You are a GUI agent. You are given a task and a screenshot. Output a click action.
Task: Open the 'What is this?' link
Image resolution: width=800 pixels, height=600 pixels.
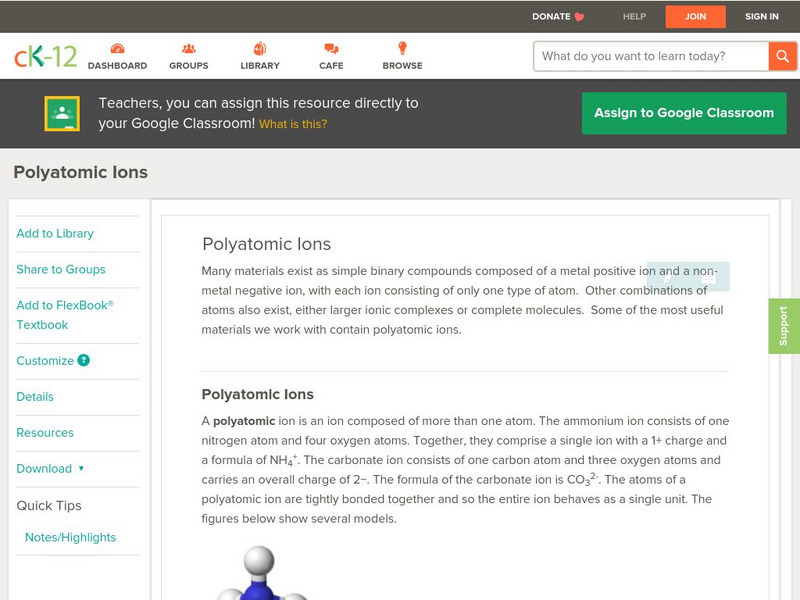click(x=293, y=124)
